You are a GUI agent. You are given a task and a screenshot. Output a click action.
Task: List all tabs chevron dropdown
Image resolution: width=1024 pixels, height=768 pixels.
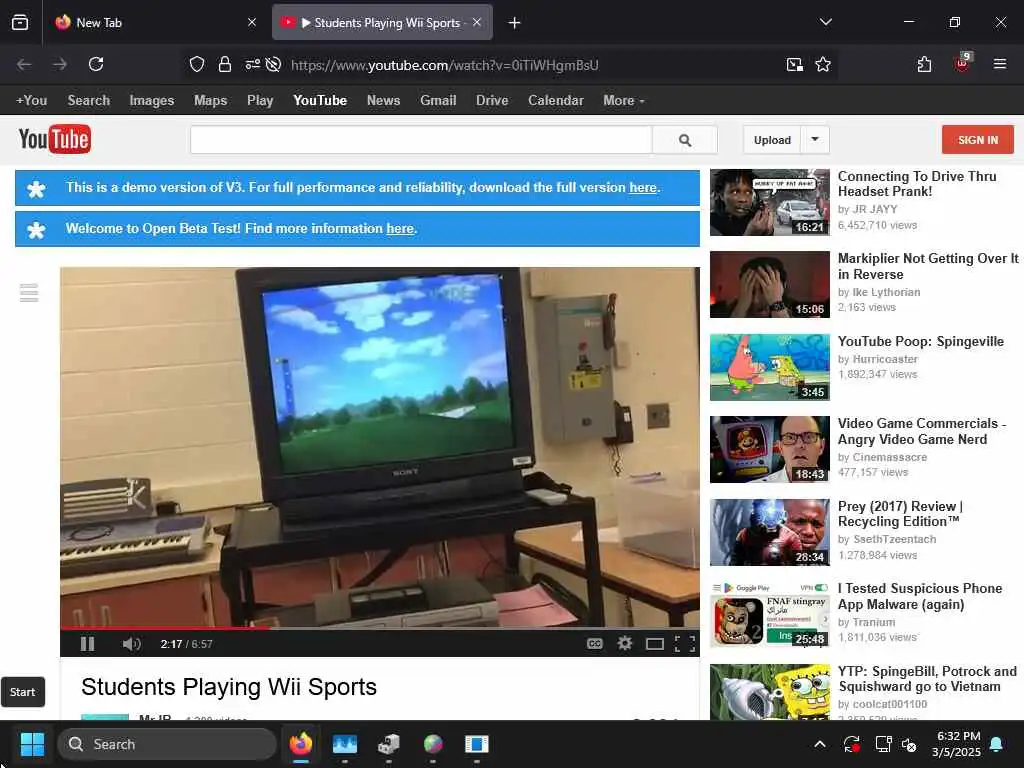[x=825, y=22]
